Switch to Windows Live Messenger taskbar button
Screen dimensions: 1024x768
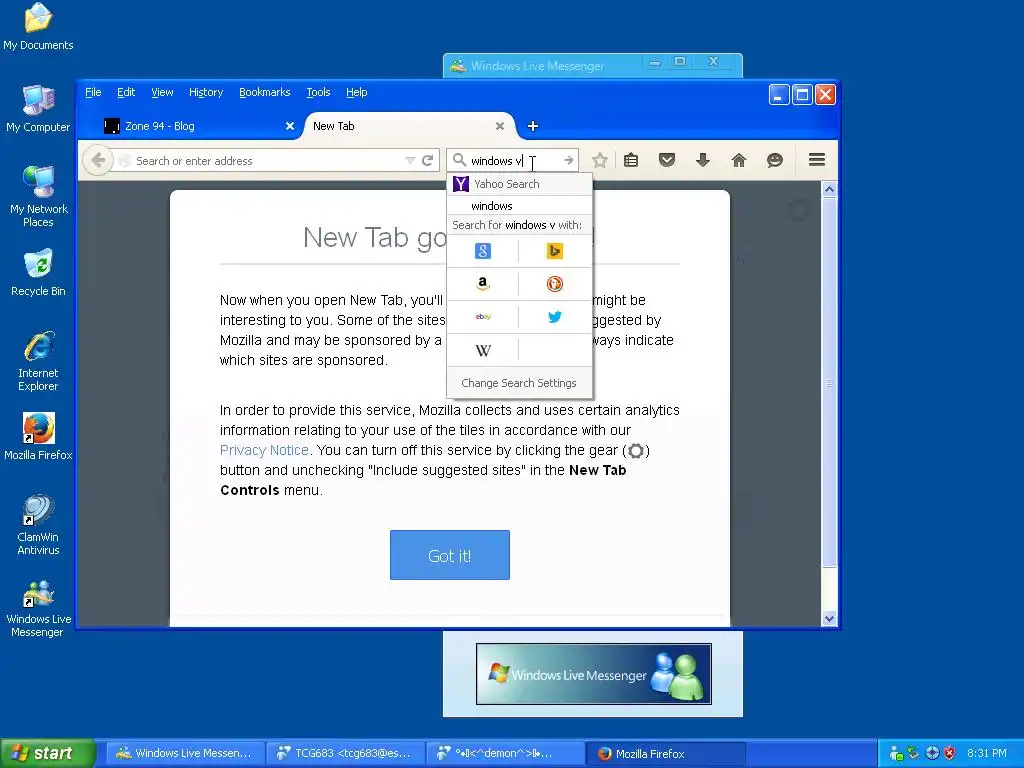click(x=185, y=753)
